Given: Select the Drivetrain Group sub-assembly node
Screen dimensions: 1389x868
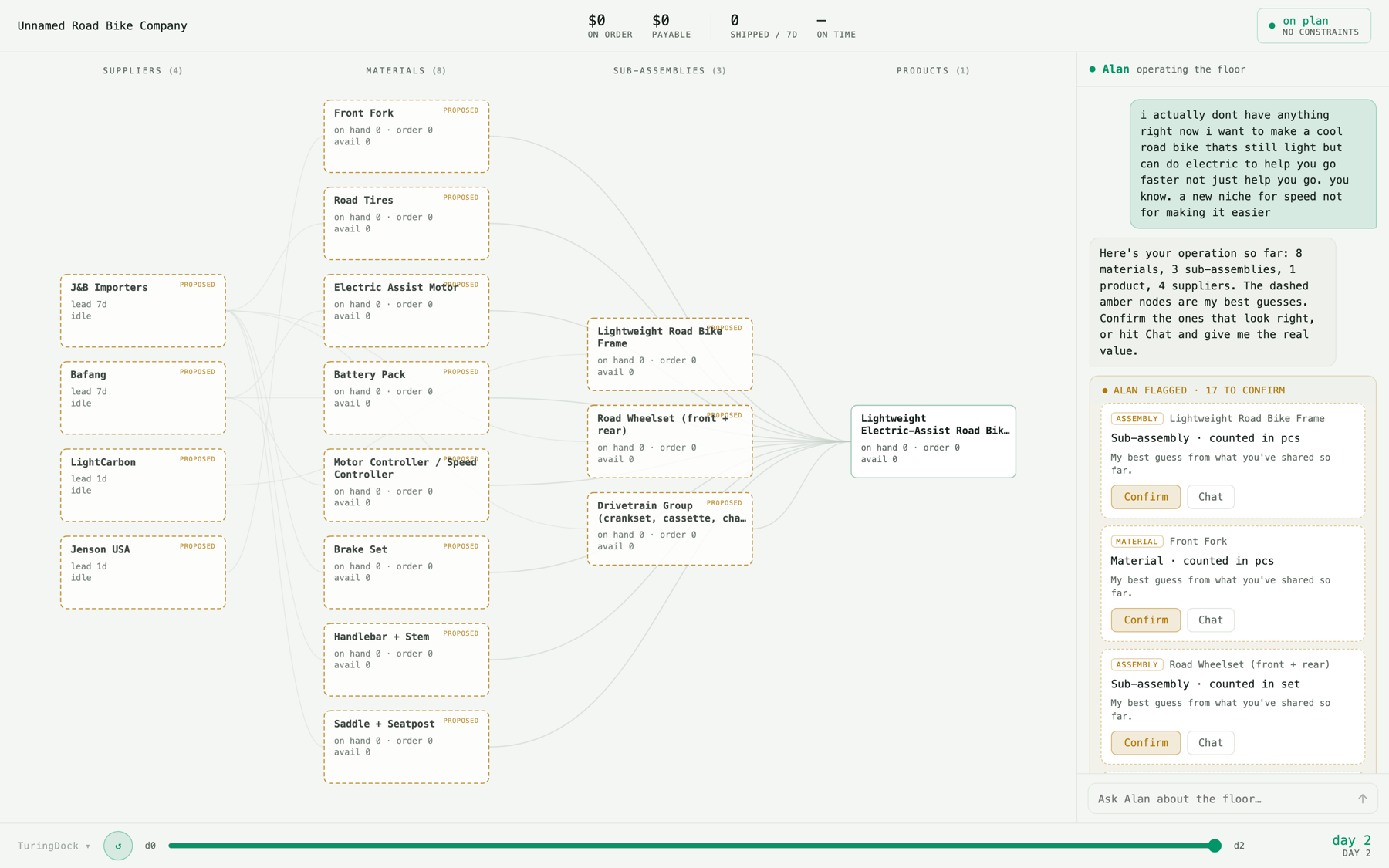Looking at the screenshot, I should tap(670, 529).
